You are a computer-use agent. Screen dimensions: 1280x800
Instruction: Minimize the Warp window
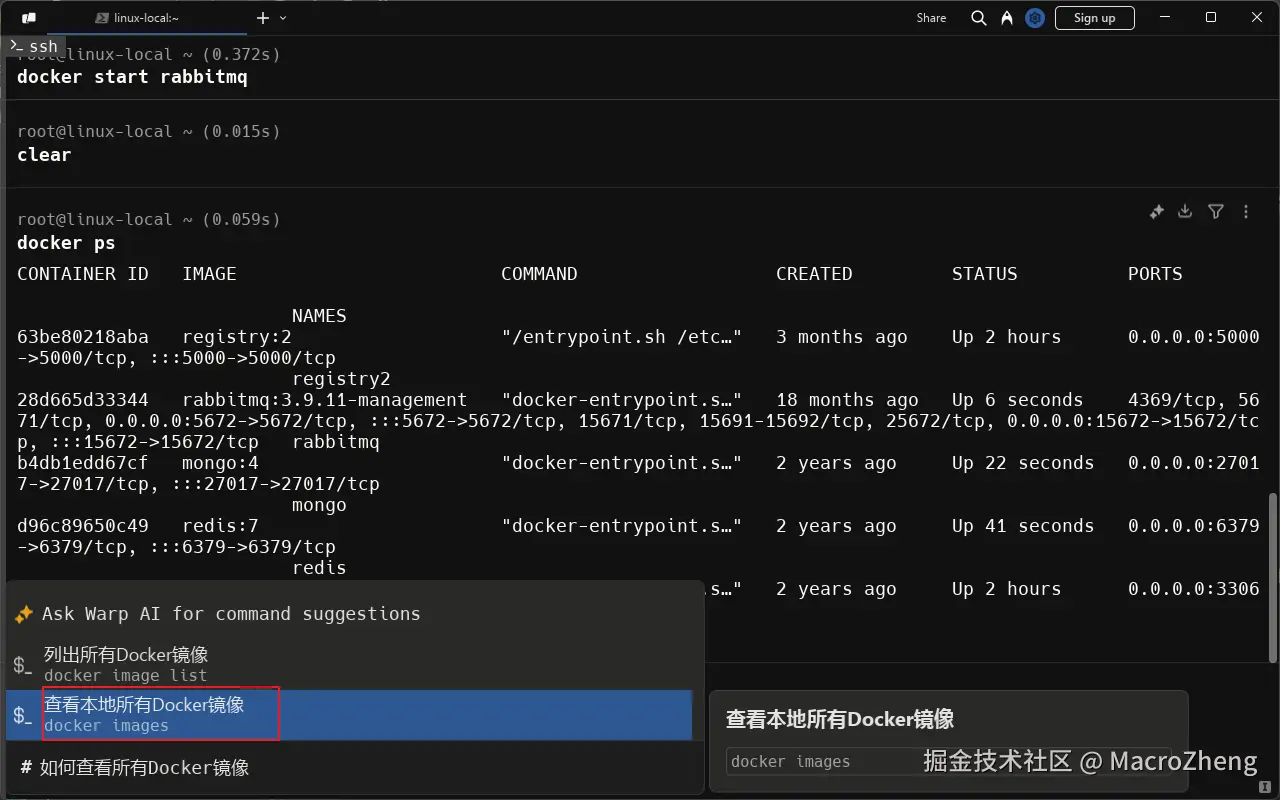(x=1164, y=18)
